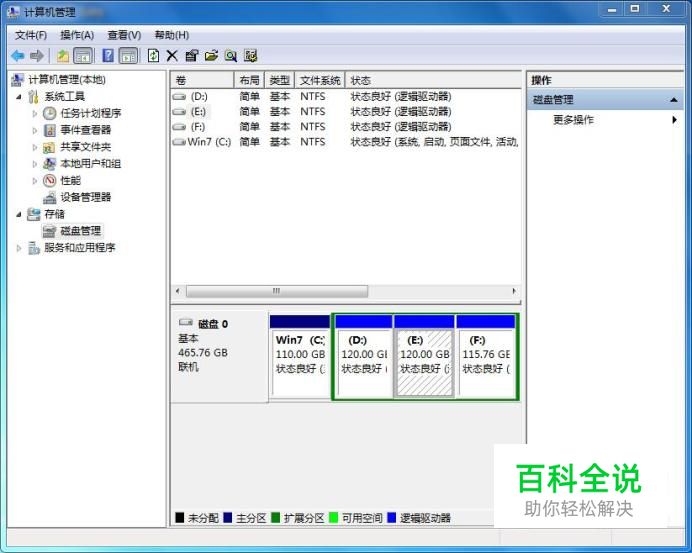
Task: Click the blue Help question-mark icon
Action: click(x=108, y=56)
